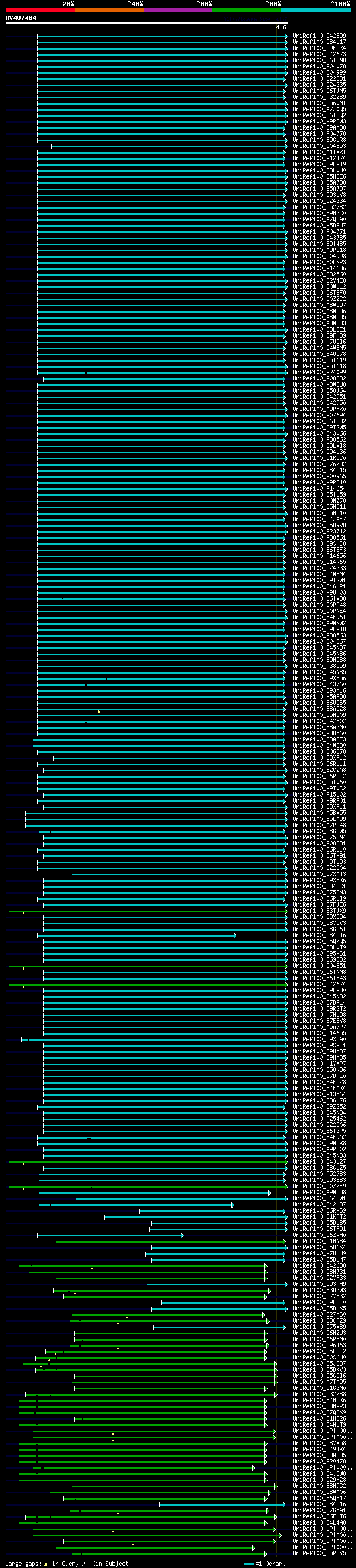Image resolution: width=356 pixels, height=1568 pixels.
Task: Click the UniRef100_P24099 label
Action: pos(319,373)
